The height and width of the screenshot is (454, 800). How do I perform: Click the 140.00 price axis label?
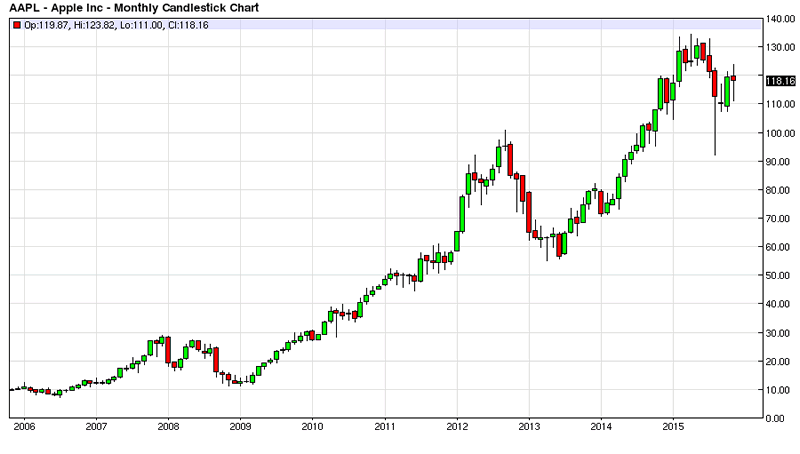click(781, 19)
